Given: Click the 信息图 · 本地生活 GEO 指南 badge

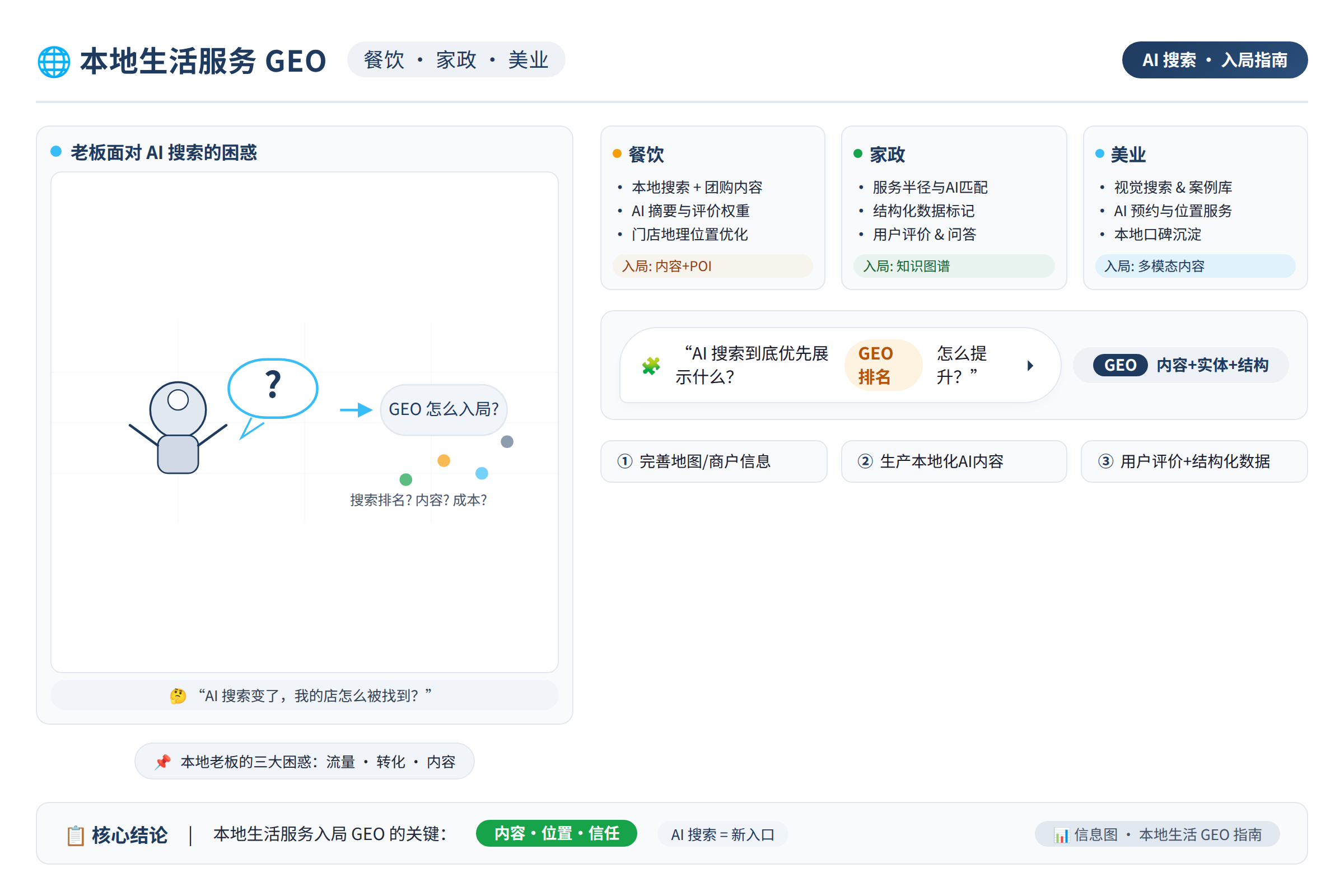Looking at the screenshot, I should (1157, 835).
